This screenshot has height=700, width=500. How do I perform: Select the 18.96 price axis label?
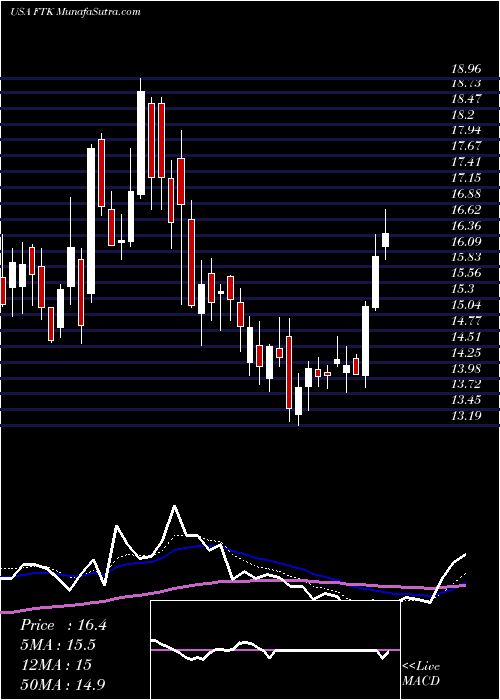click(x=466, y=69)
